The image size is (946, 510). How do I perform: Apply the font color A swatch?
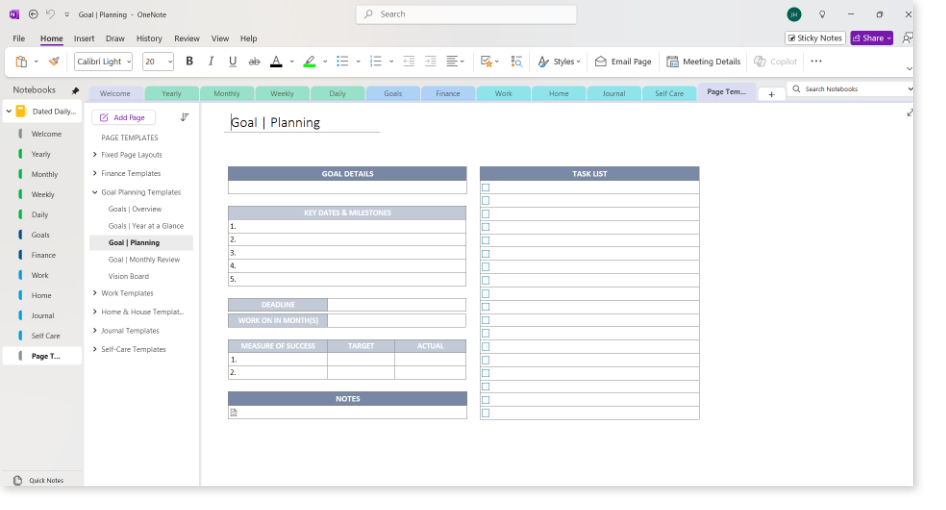(276, 61)
